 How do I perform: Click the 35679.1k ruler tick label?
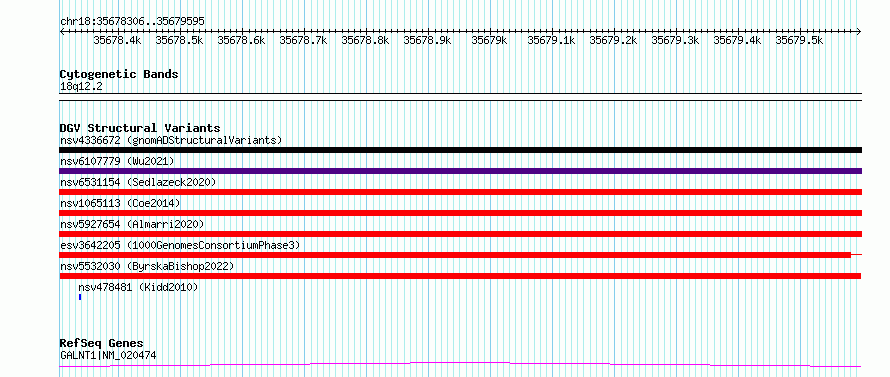[551, 40]
